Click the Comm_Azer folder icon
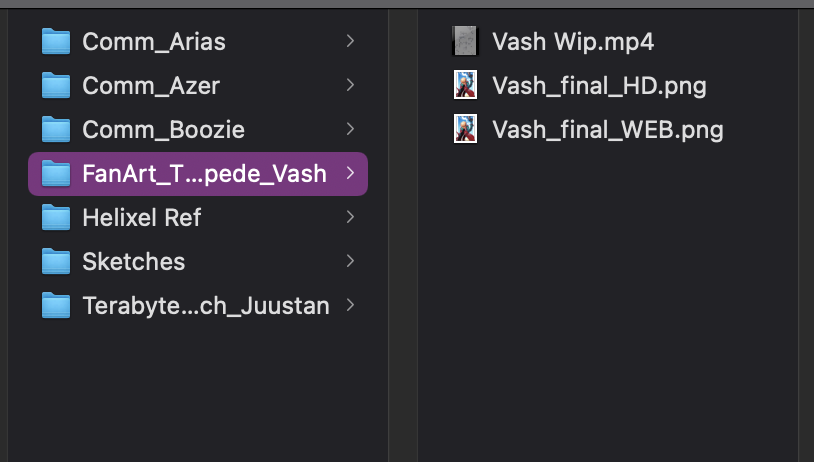 [x=56, y=86]
